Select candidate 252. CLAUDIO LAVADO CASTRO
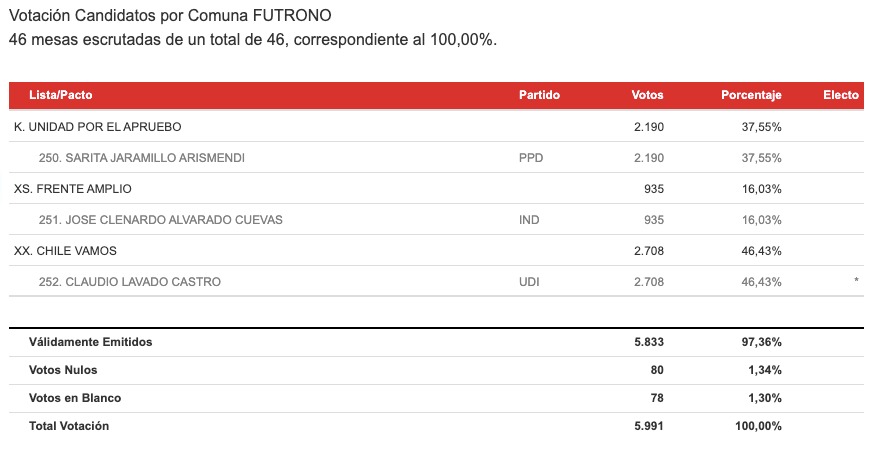Screen dimensions: 885x458 tap(130, 282)
